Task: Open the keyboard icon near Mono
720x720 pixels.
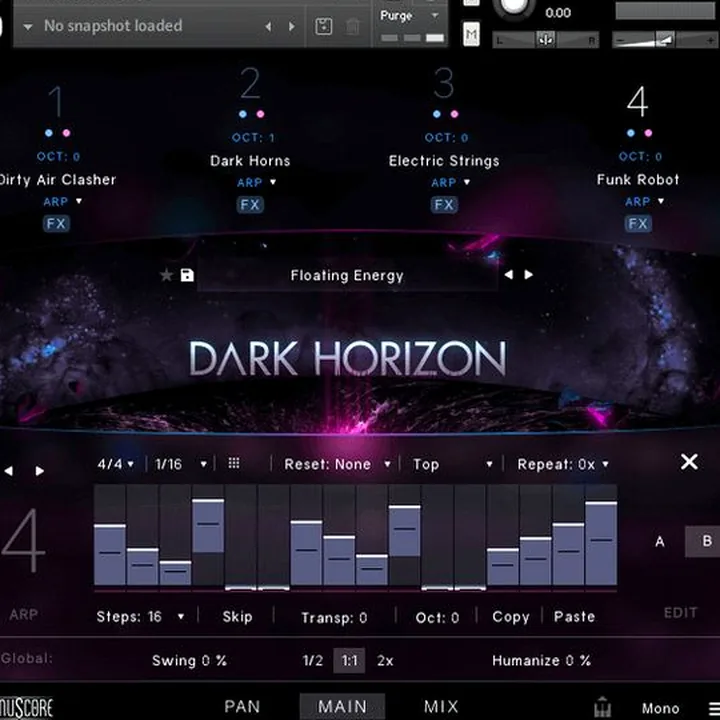Action: 602,707
